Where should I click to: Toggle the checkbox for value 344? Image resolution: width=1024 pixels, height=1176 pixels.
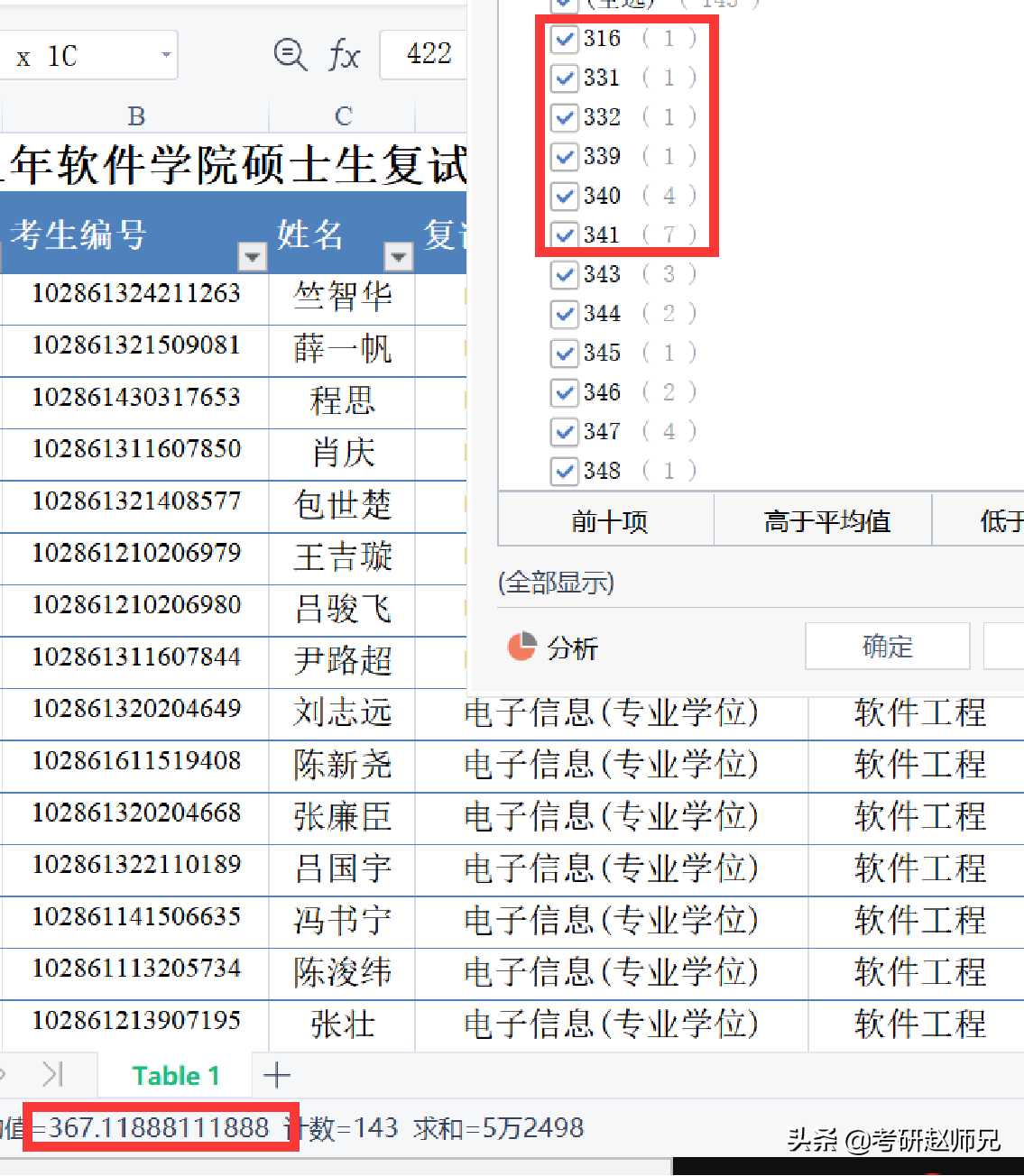(x=564, y=313)
